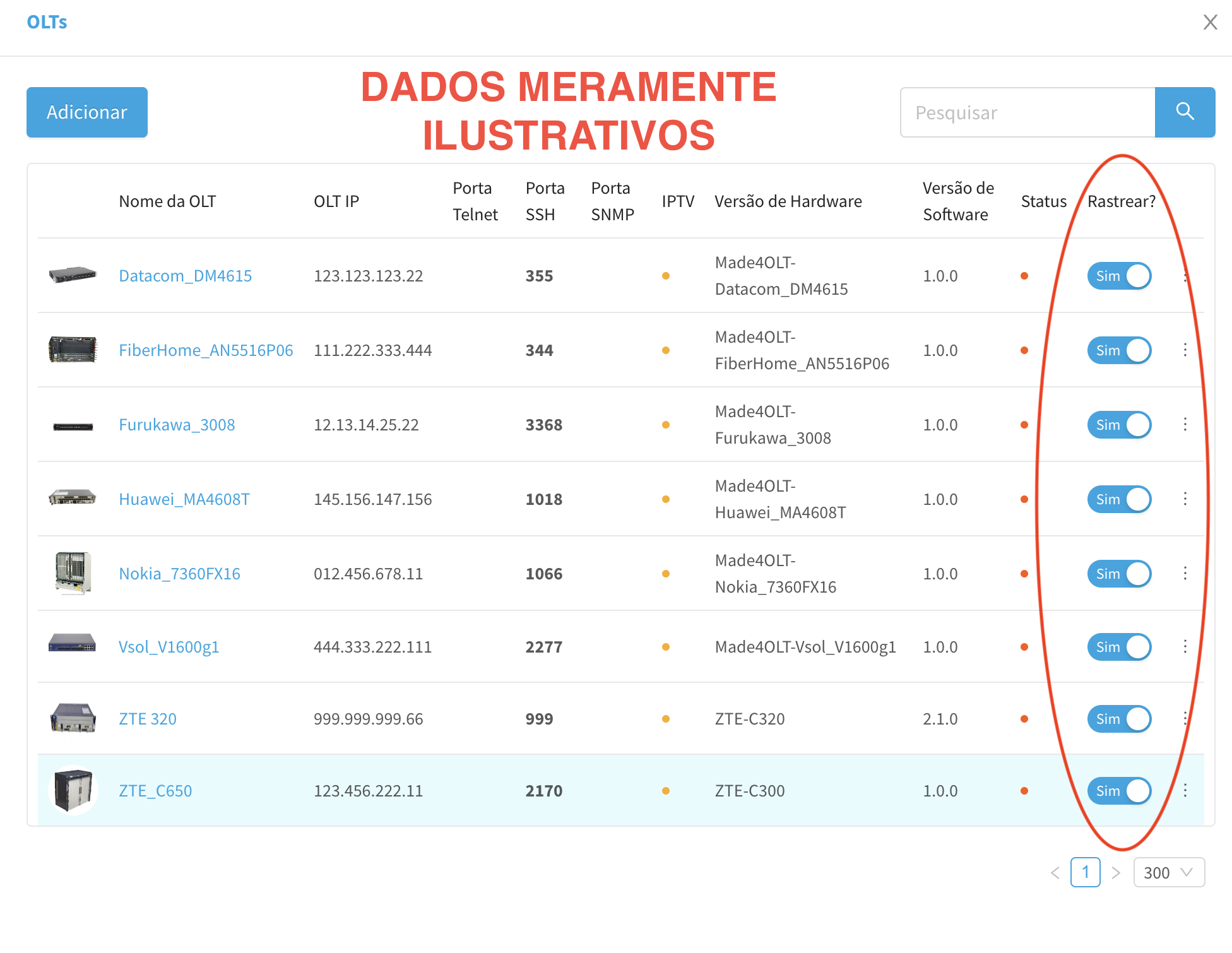
Task: Click the magnifier search icon button
Action: (x=1185, y=112)
